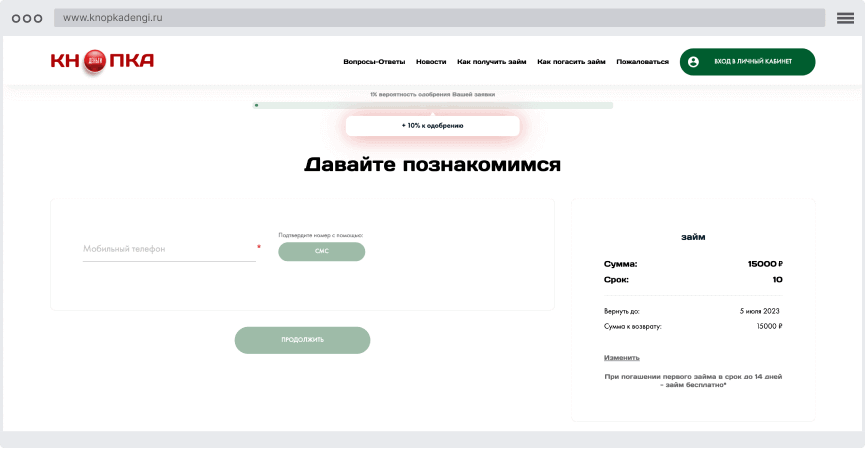Click the approval probability progress bar

pos(433,105)
